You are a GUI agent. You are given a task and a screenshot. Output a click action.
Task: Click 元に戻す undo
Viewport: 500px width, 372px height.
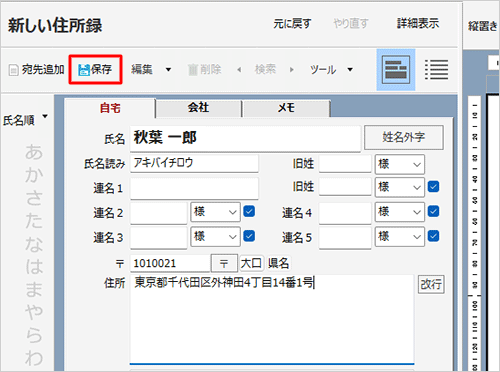point(292,23)
